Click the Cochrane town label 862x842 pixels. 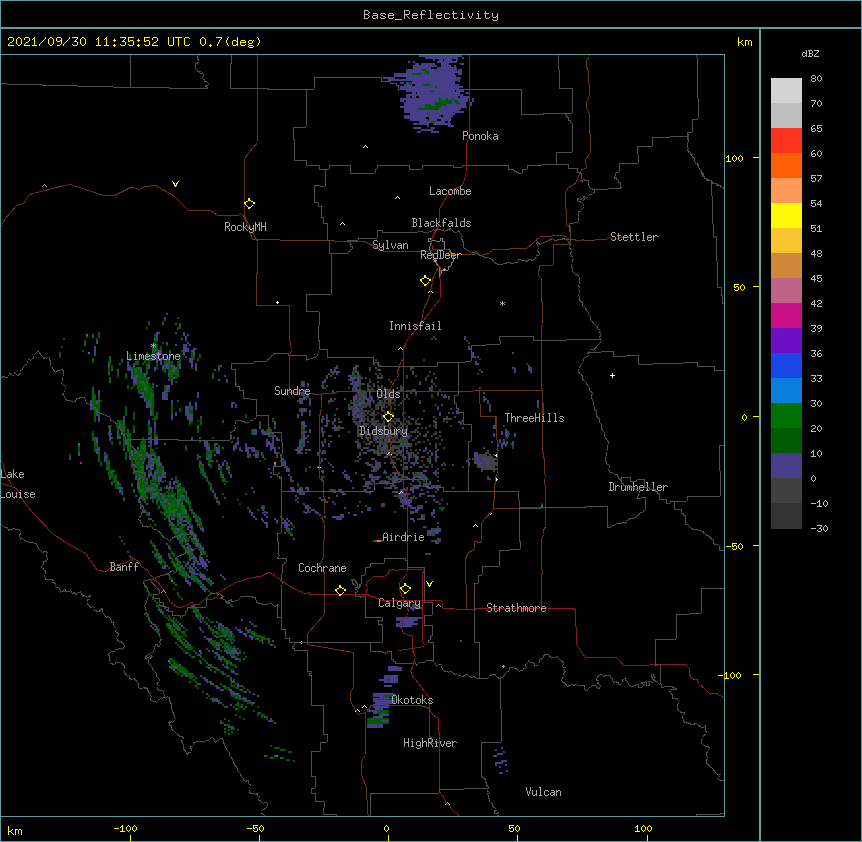pyautogui.click(x=322, y=568)
